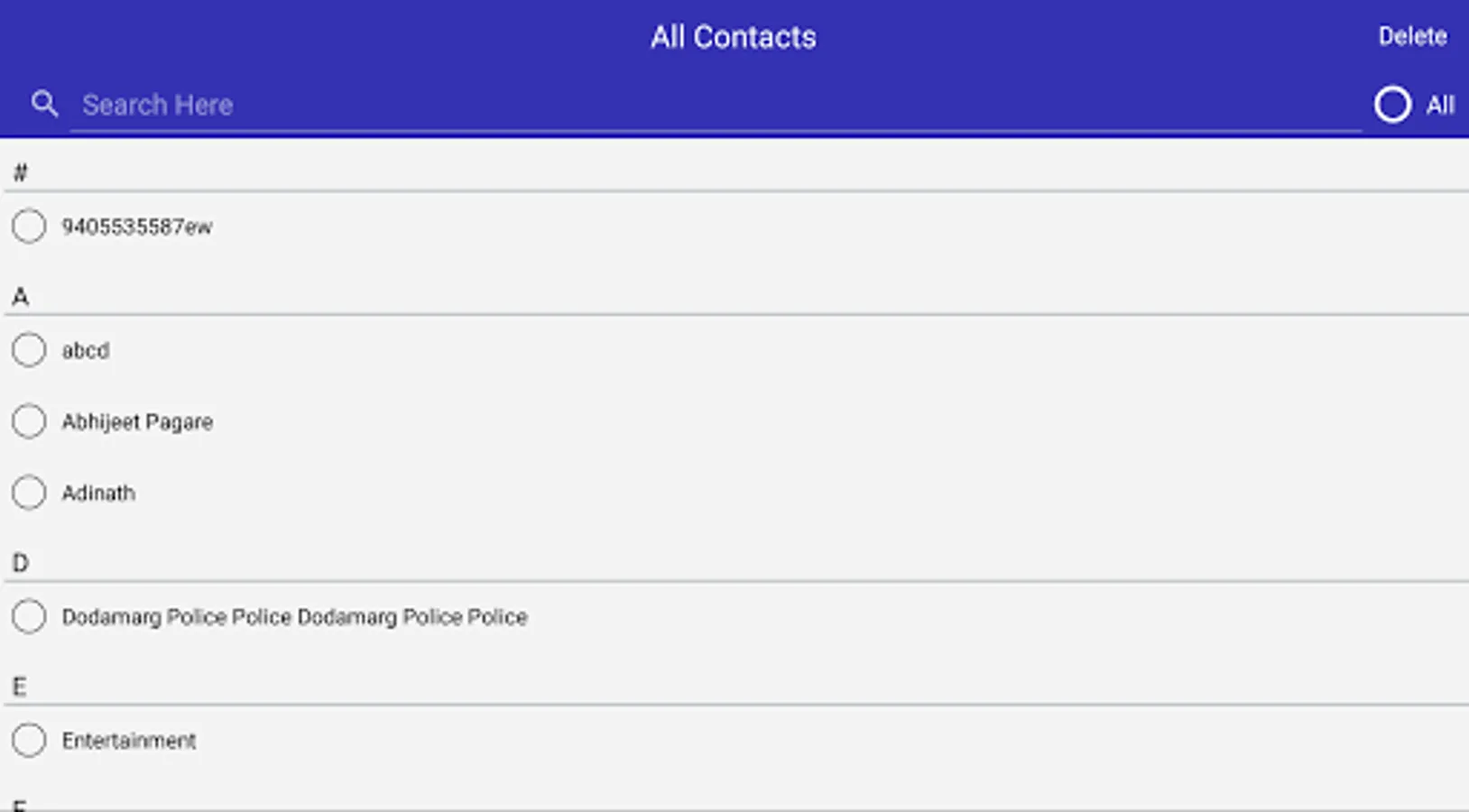Mark the circle next to Adinath
The image size is (1469, 812).
point(29,493)
